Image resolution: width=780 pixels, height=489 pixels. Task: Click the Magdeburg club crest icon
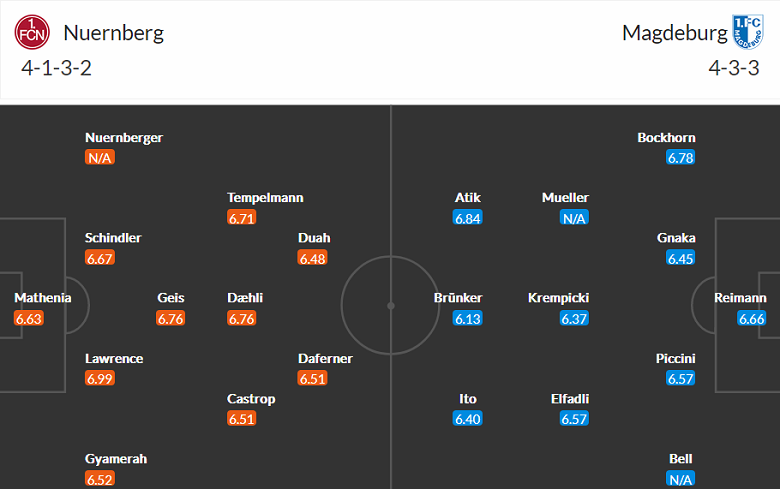(748, 32)
